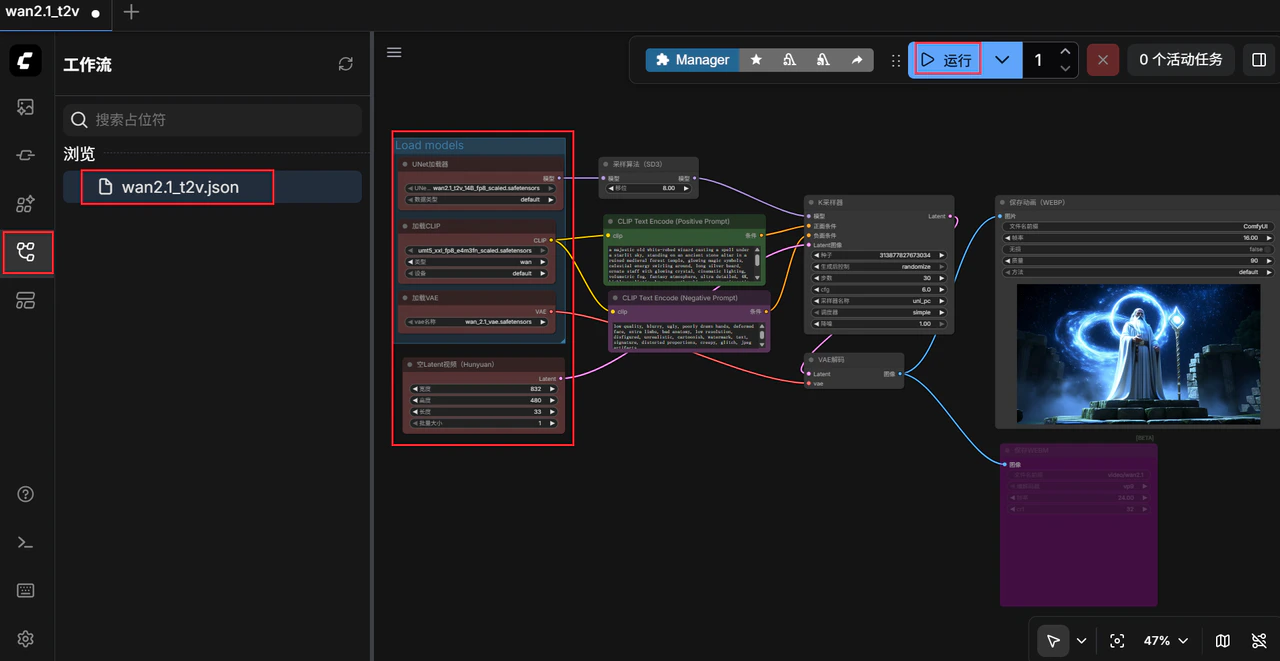Toggle link visibility on canvas
This screenshot has width=1280, height=661.
[x=1259, y=641]
